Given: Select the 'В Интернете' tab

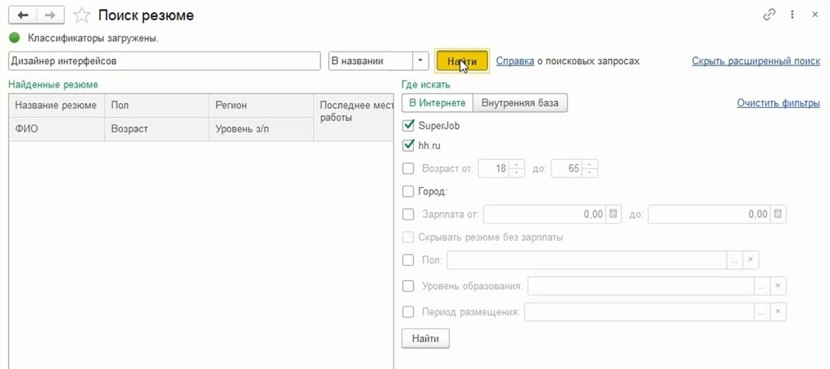Looking at the screenshot, I should click(437, 103).
